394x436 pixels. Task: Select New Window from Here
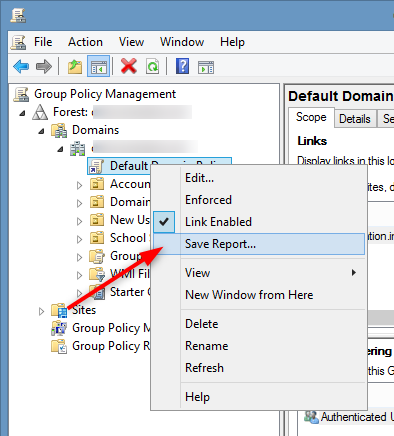(x=249, y=295)
